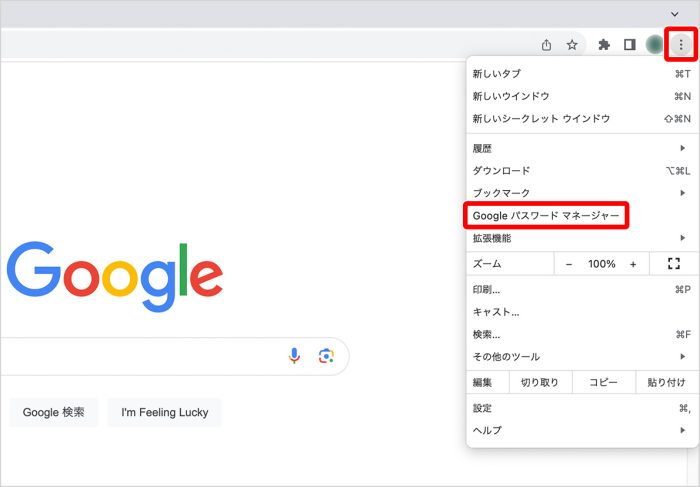Open the profile avatar
Image resolution: width=700 pixels, height=487 pixels.
655,45
